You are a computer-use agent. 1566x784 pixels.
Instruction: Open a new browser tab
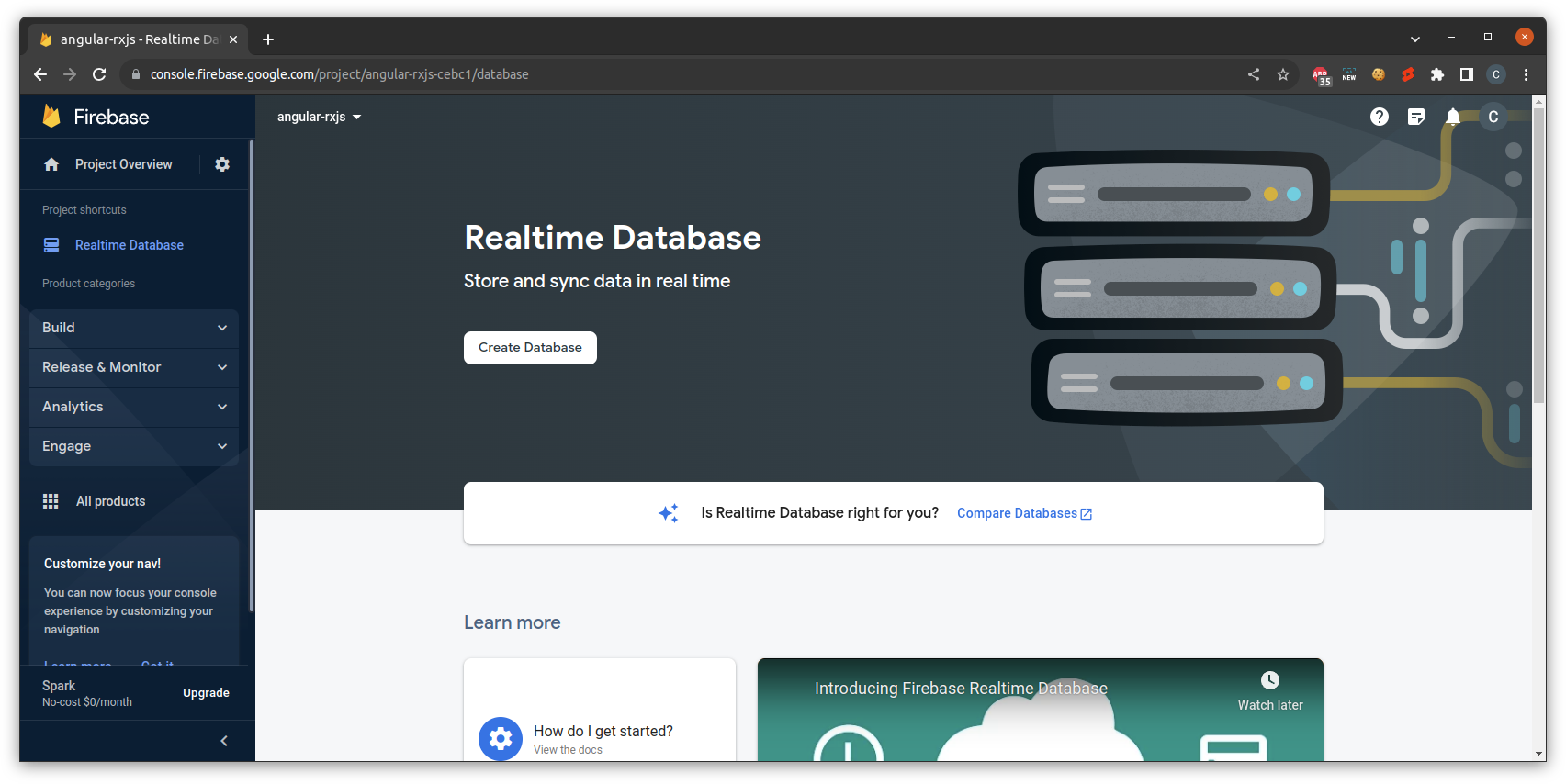coord(268,39)
